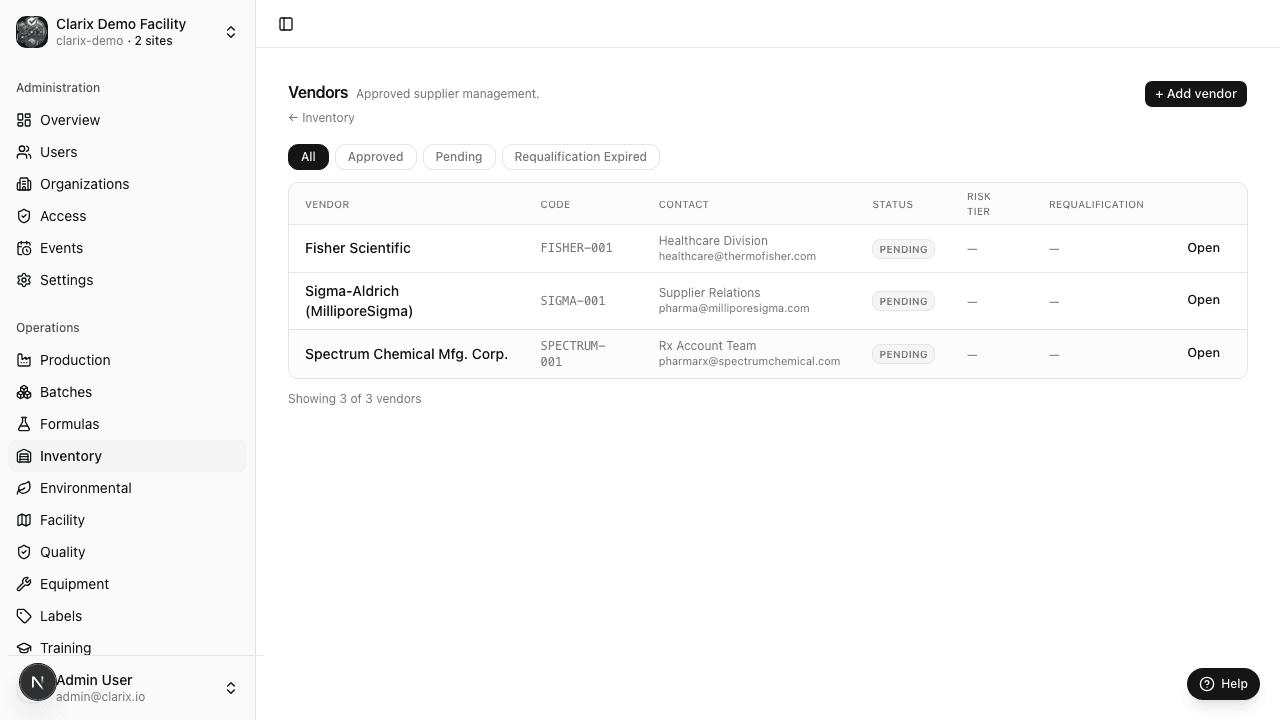The image size is (1280, 720).
Task: Open the Batches page
Action: 127,392
